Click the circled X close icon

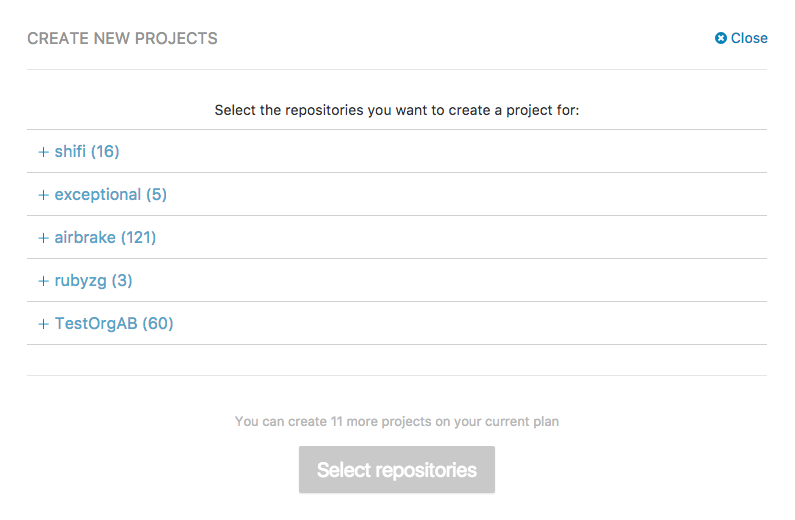pyautogui.click(x=720, y=38)
